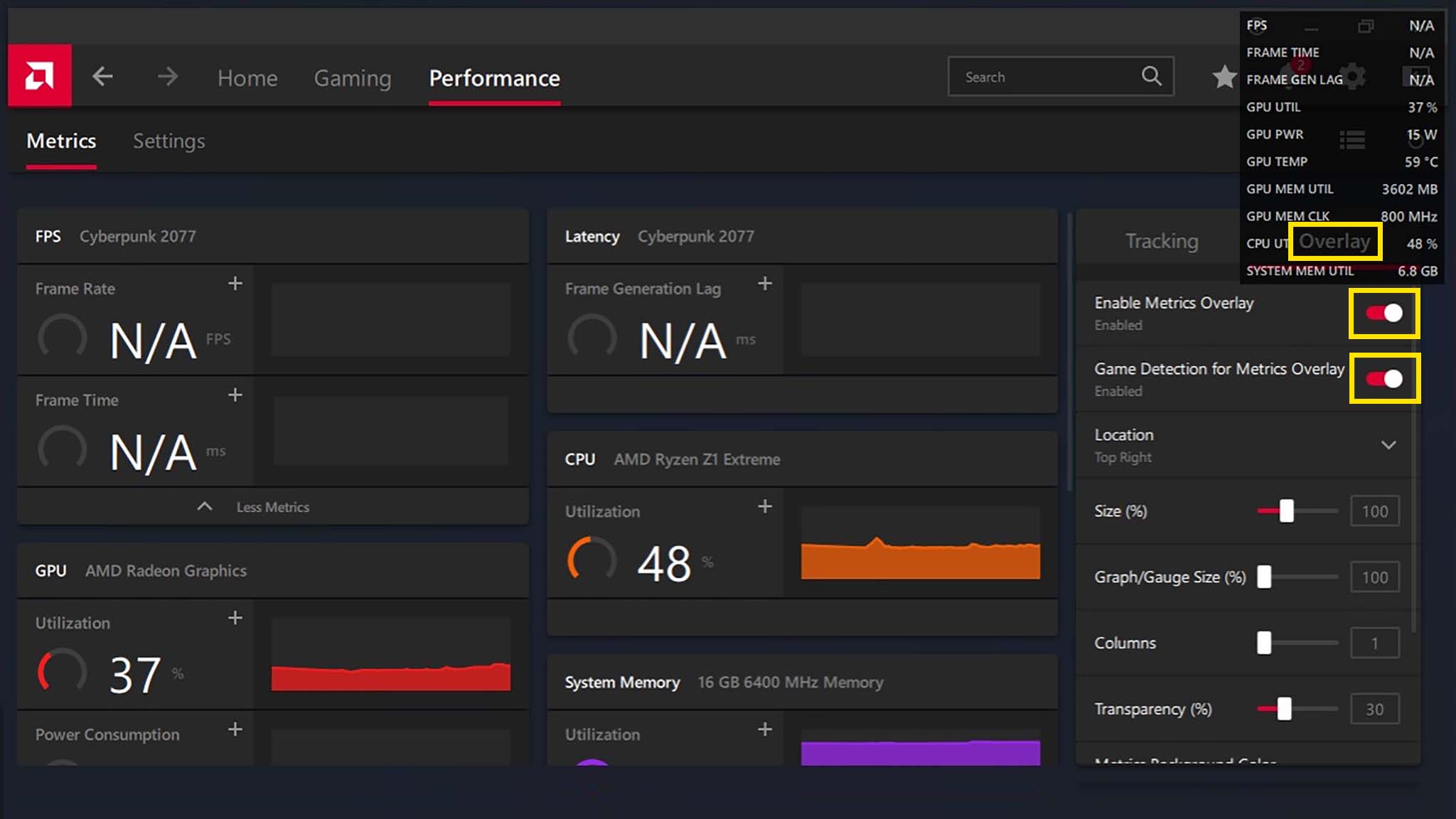Image resolution: width=1456 pixels, height=819 pixels.
Task: Click the back navigation arrow icon
Action: (103, 76)
